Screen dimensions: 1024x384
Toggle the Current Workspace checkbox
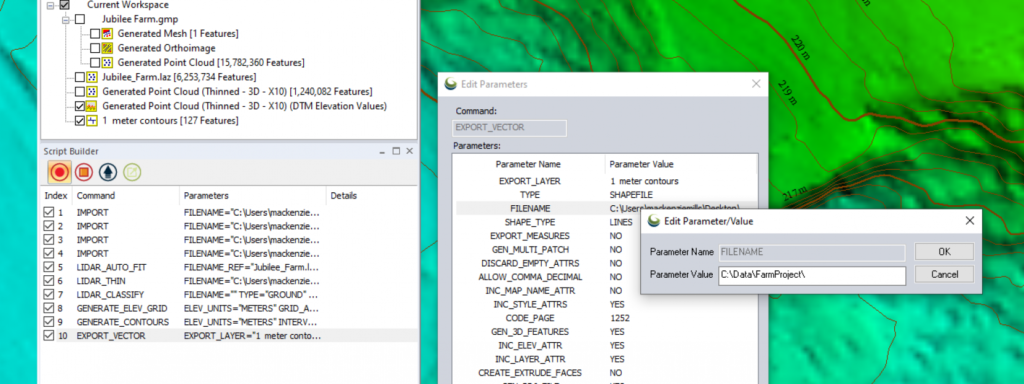[65, 5]
